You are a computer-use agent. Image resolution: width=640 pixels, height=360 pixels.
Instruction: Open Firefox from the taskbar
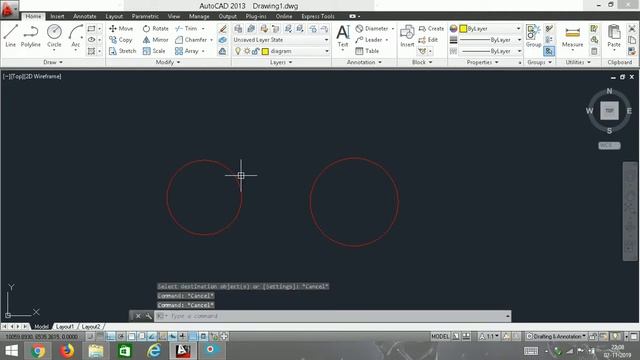67,351
